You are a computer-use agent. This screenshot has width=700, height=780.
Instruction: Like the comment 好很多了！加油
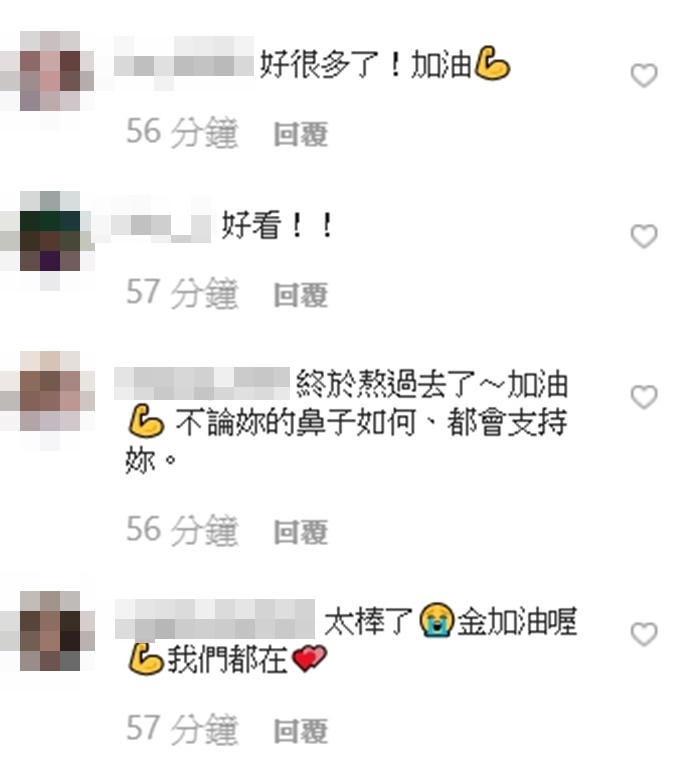(x=644, y=75)
